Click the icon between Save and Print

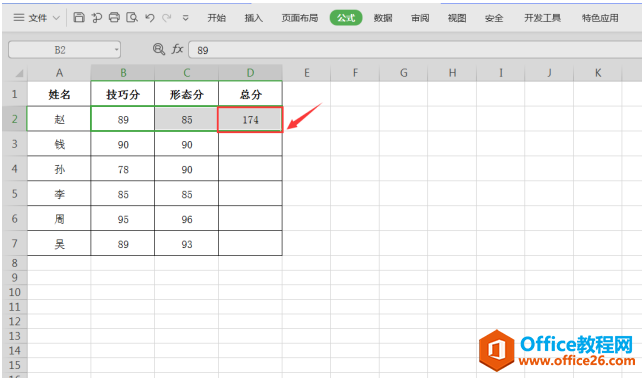97,17
